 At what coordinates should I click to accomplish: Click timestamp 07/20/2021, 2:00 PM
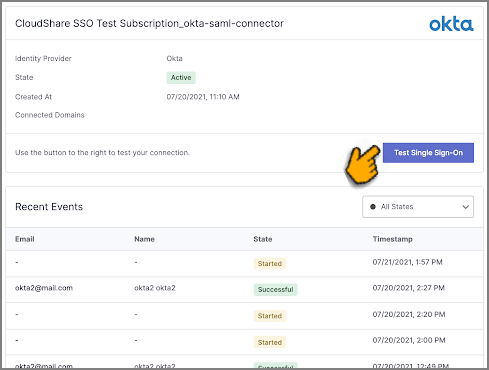[409, 340]
